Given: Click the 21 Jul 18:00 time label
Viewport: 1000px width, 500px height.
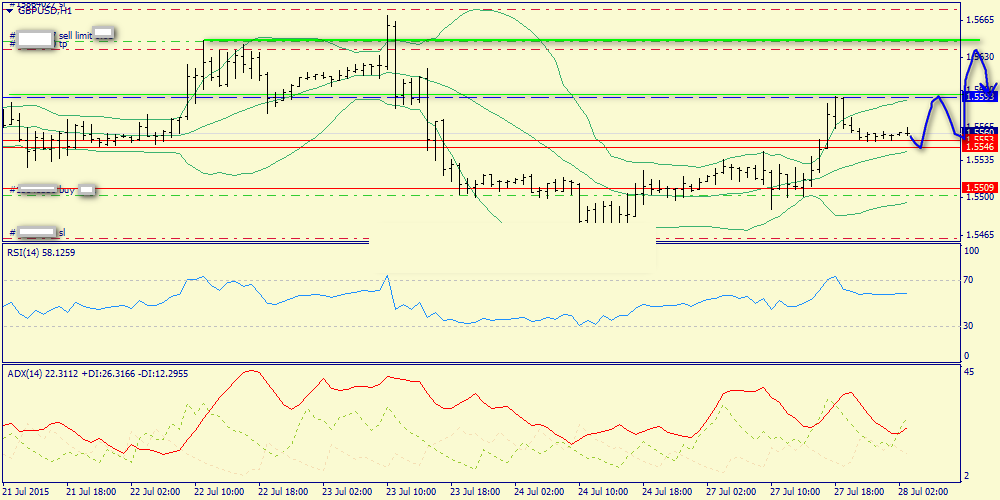Looking at the screenshot, I should (x=90, y=492).
